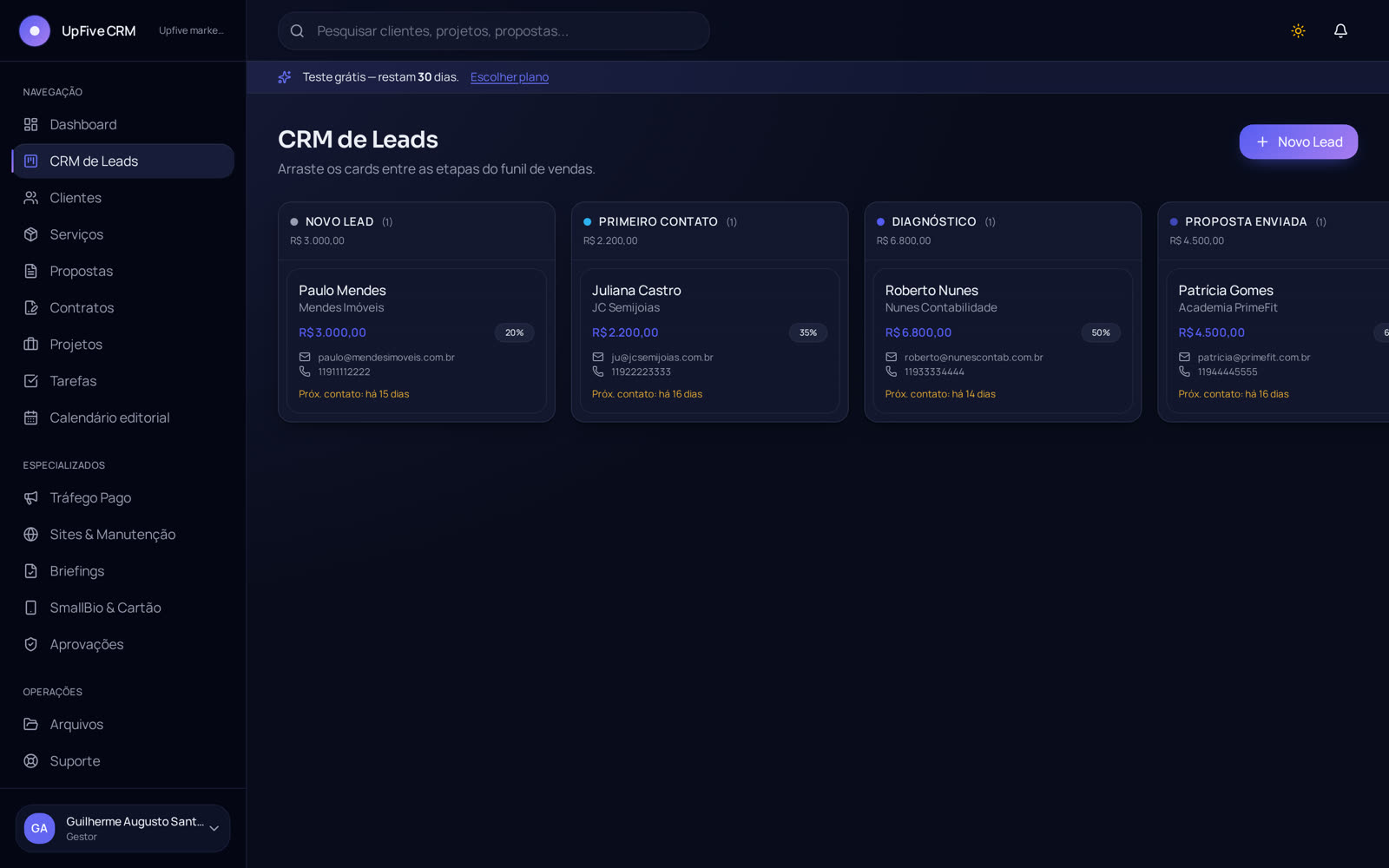
Task: Click the Tarefas checkbox icon
Action: (30, 381)
